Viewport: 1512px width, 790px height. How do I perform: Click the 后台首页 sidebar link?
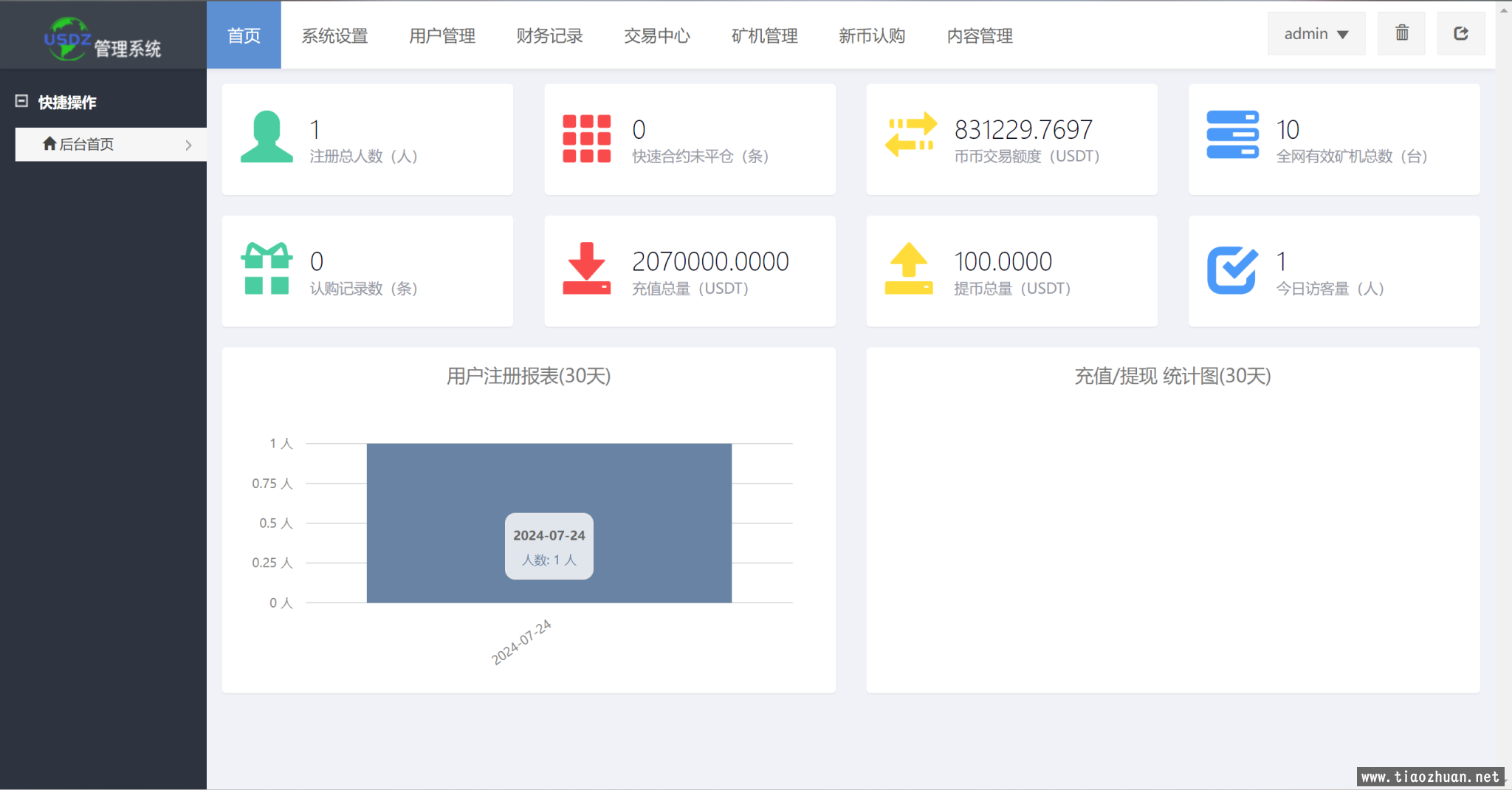click(88, 144)
